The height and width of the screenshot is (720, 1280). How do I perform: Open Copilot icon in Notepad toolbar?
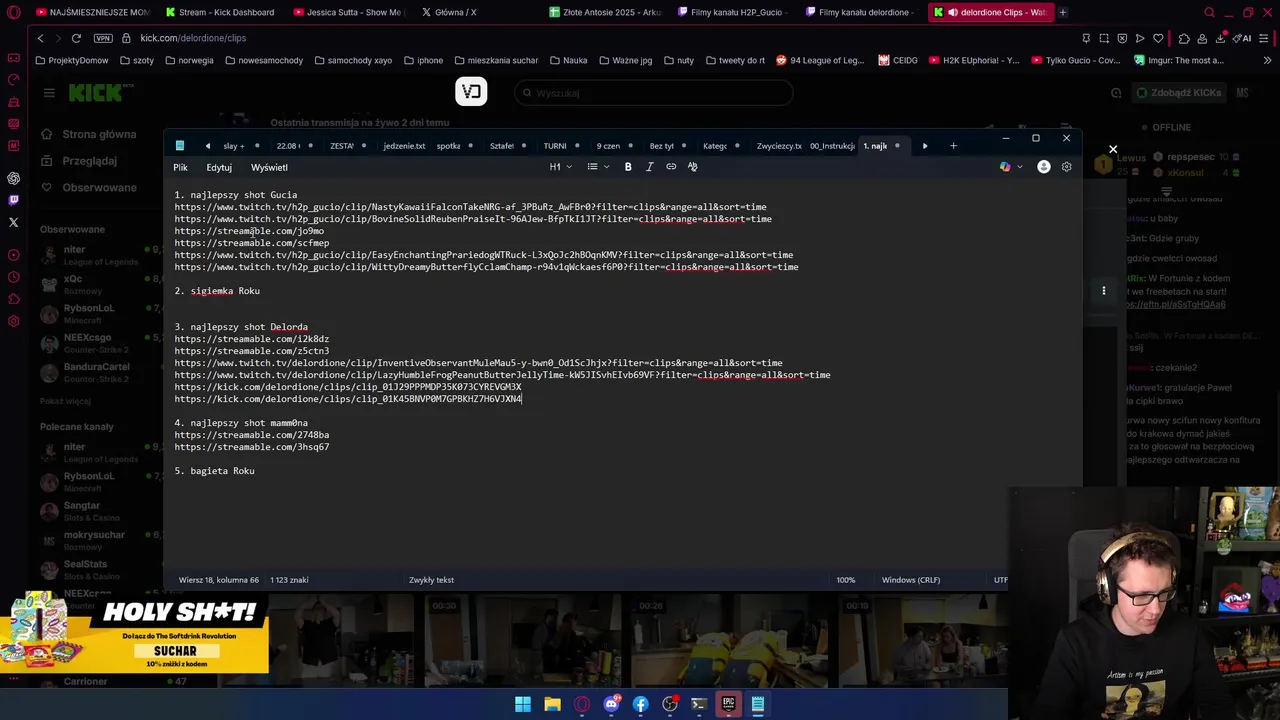click(x=1005, y=167)
